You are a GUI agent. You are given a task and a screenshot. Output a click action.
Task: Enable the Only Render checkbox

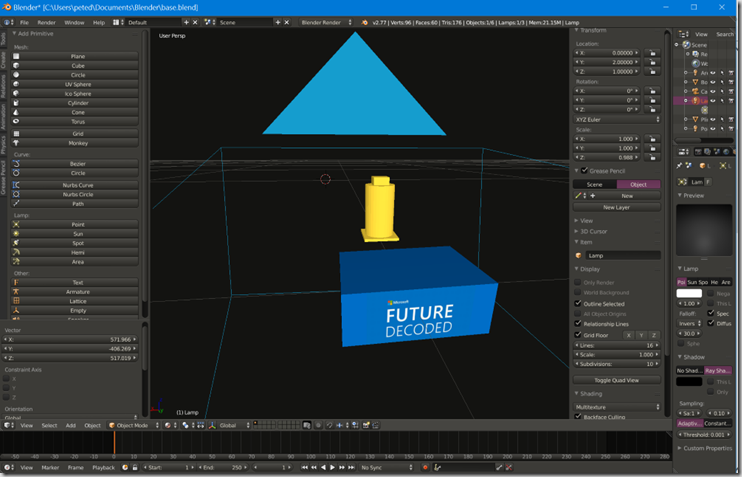coord(577,282)
